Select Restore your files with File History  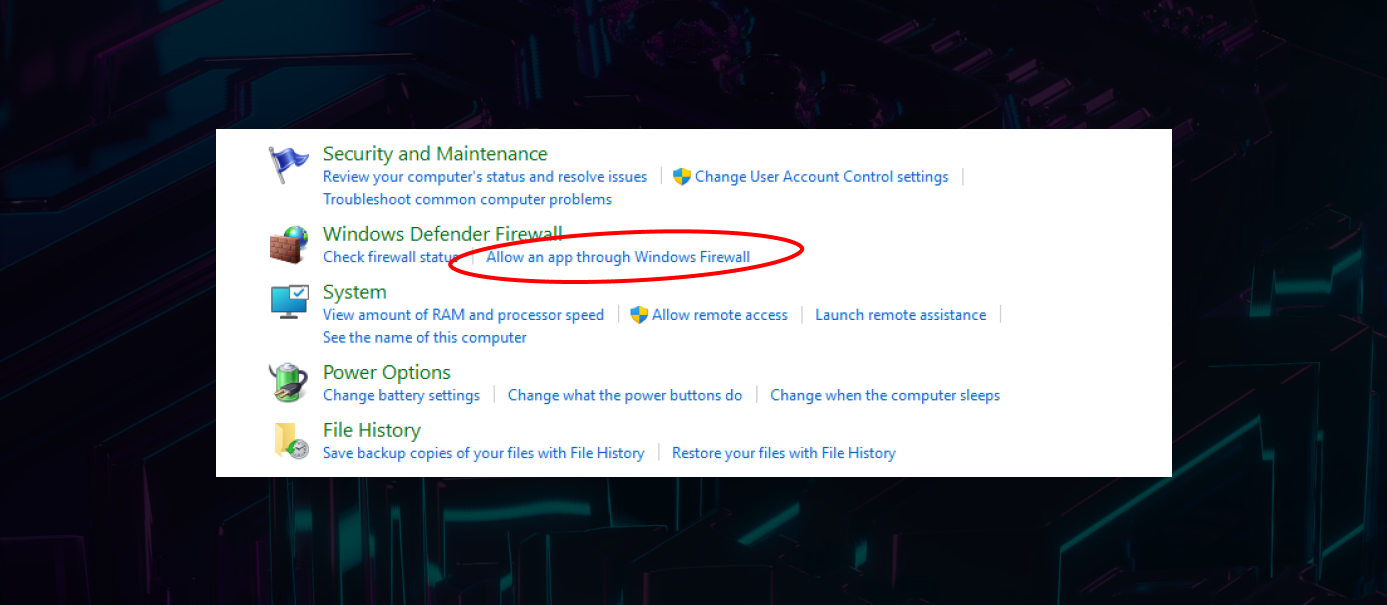pyautogui.click(x=783, y=453)
